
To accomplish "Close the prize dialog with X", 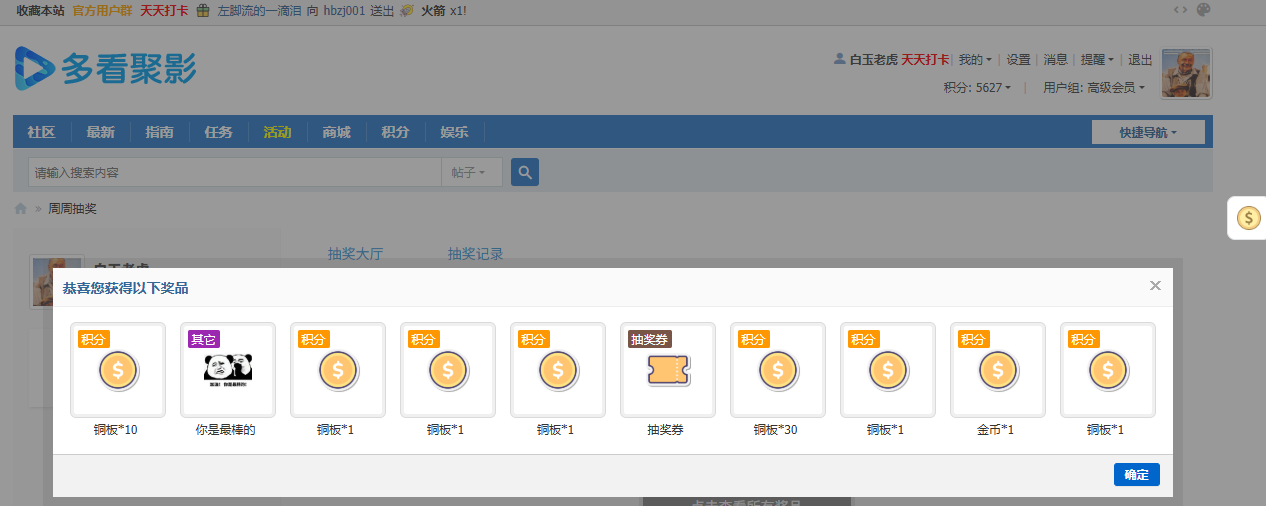I will pyautogui.click(x=1155, y=286).
